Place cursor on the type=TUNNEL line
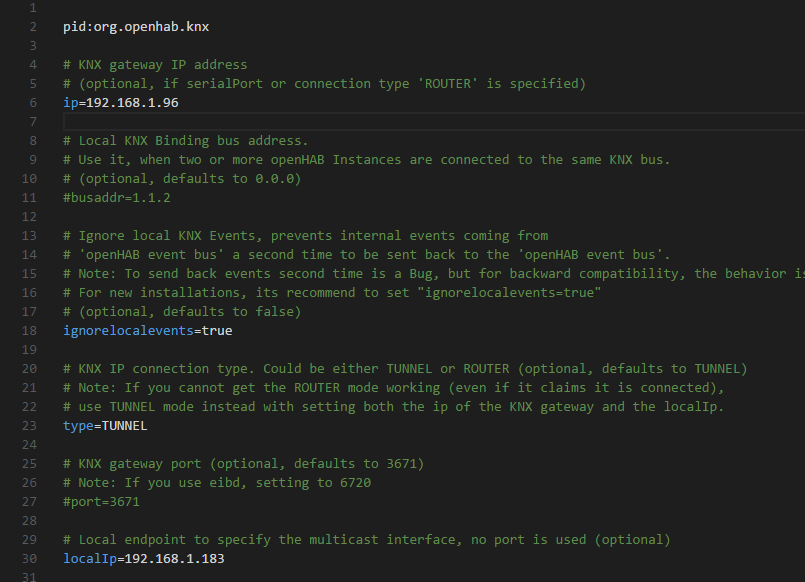Viewport: 805px width, 582px height. click(x=105, y=426)
